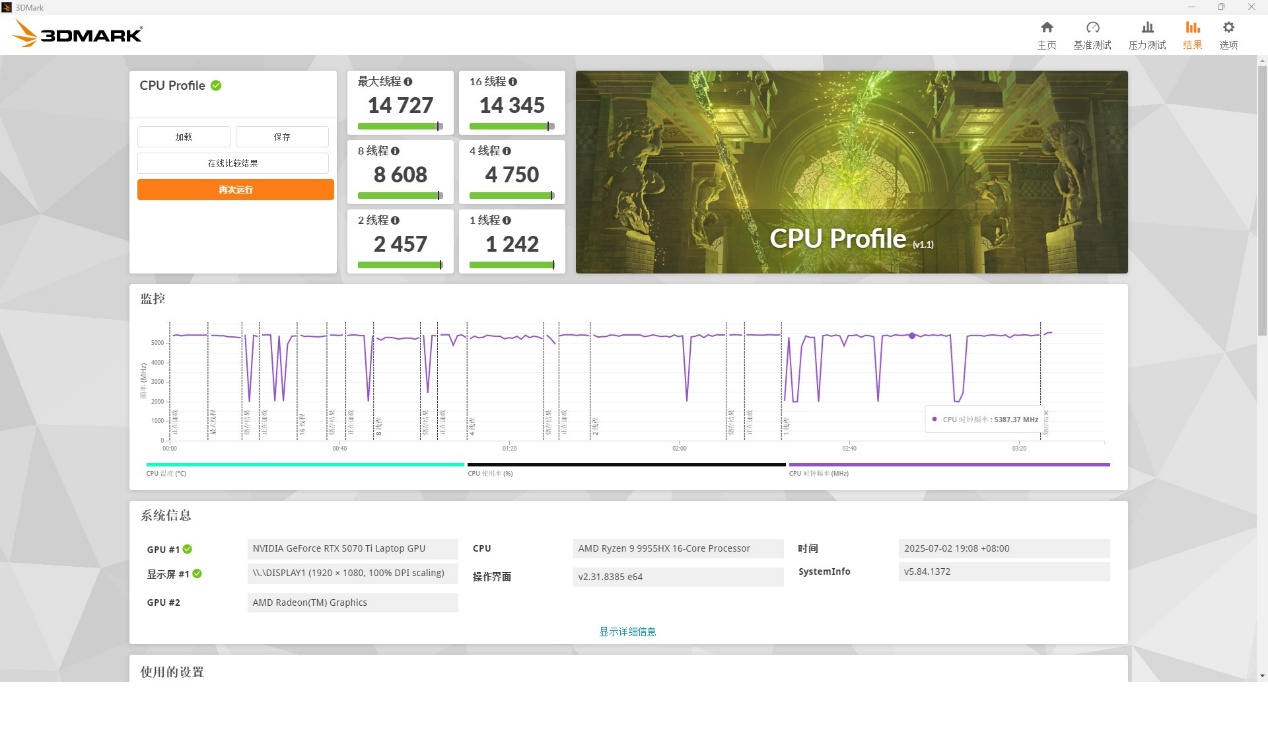Click the 8 线程 score progress bar
Viewport: 1268px width, 732px height.
[400, 196]
